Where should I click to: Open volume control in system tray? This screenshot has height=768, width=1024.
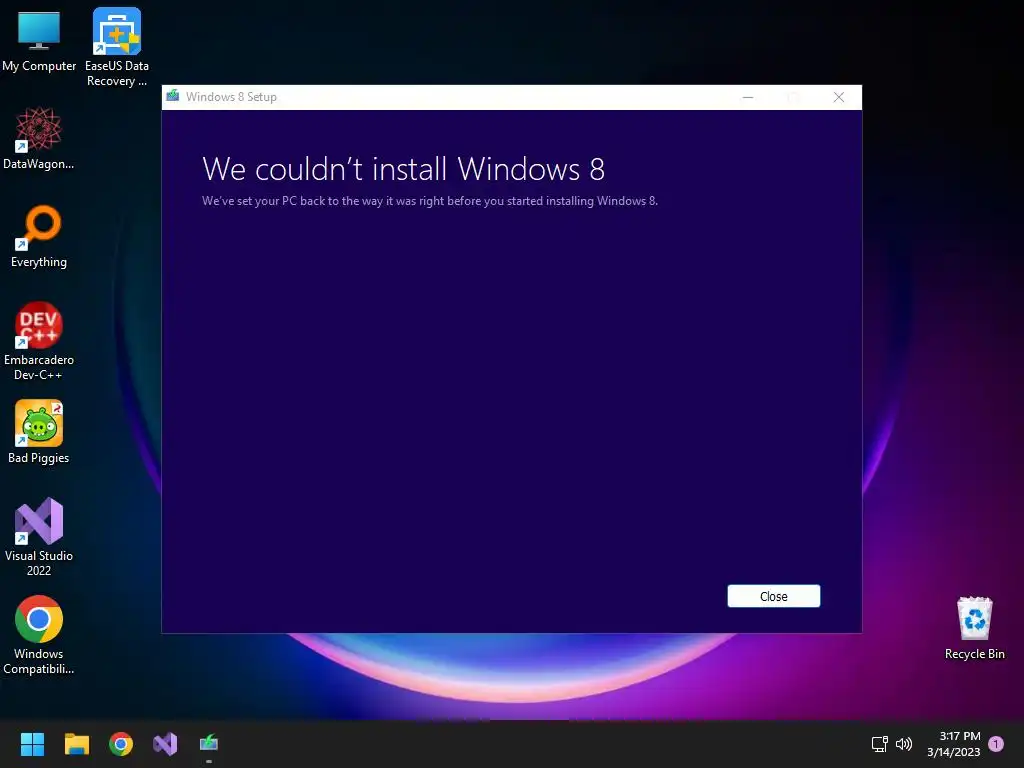pos(904,744)
